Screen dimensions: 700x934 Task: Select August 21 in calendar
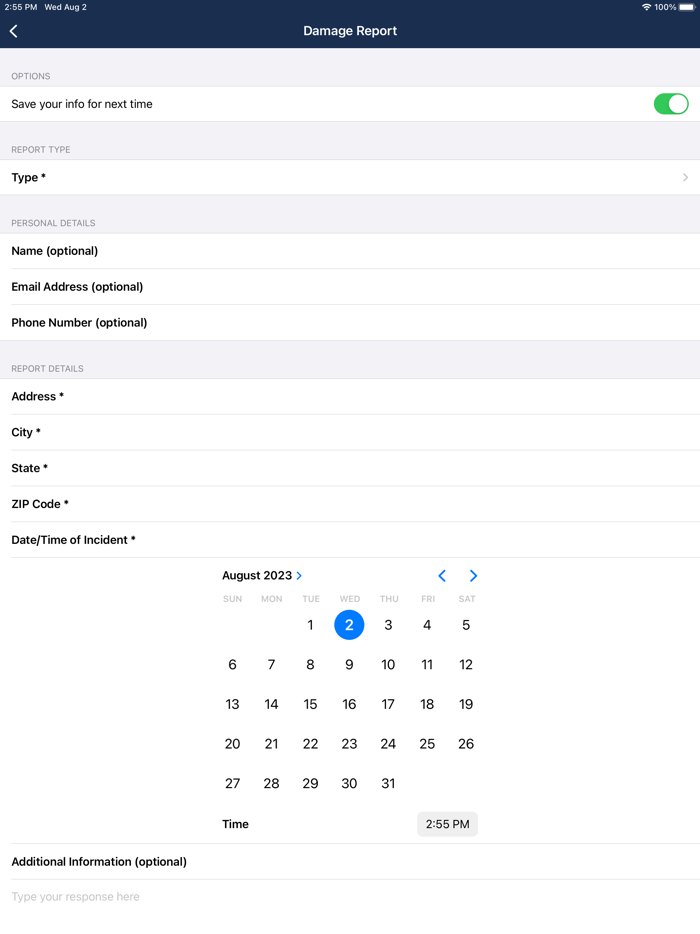pos(271,744)
